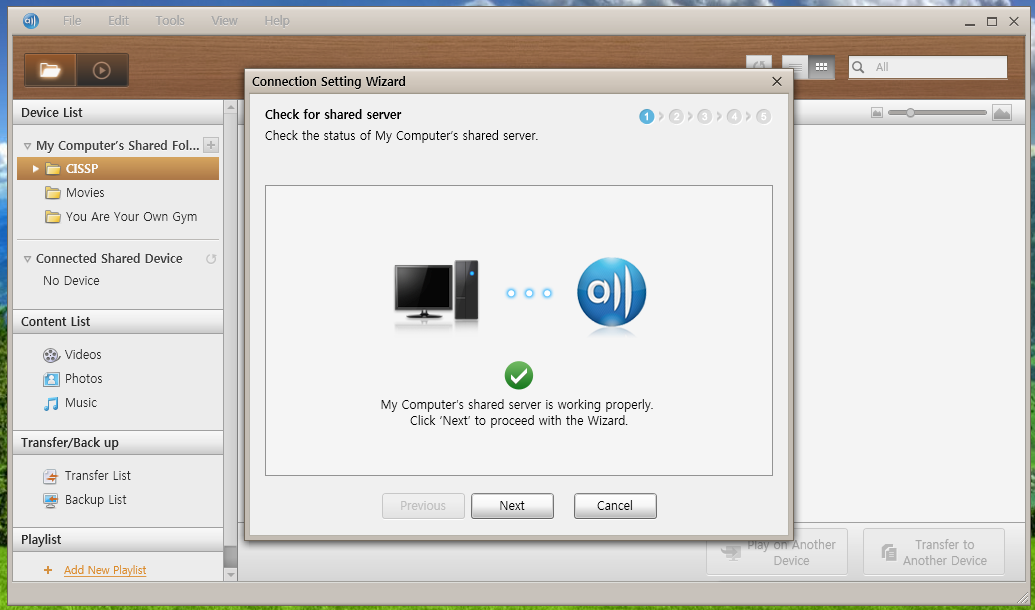Screen dimensions: 1035x610
Task: Click the sidebar scrollbar down arrow
Action: point(230,575)
